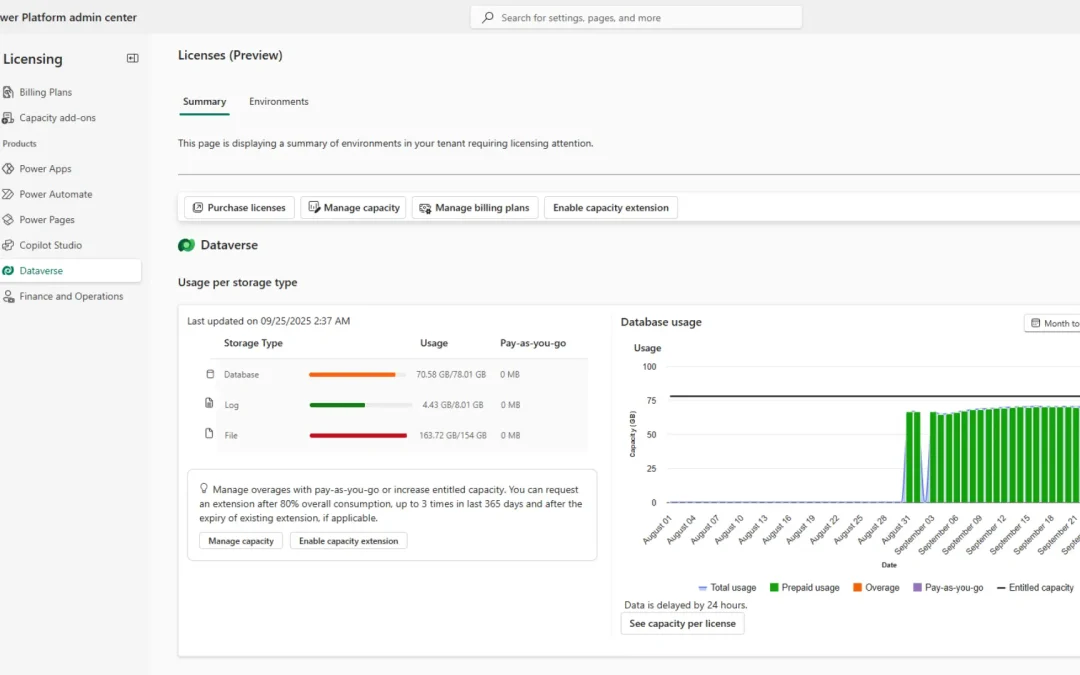
Task: Open the Month to date range dropdown
Action: pyautogui.click(x=1052, y=323)
